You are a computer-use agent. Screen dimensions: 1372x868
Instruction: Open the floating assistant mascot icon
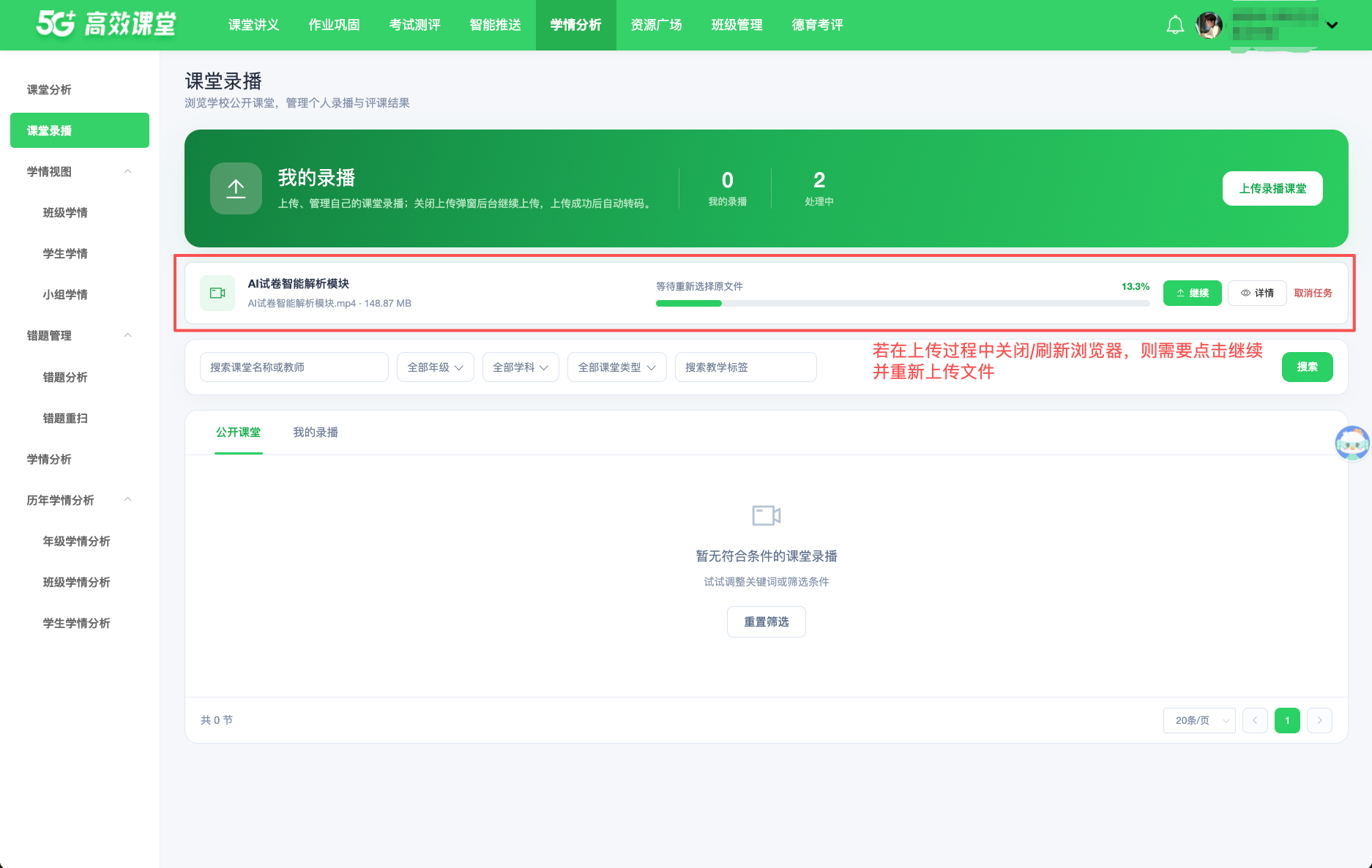pos(1352,443)
